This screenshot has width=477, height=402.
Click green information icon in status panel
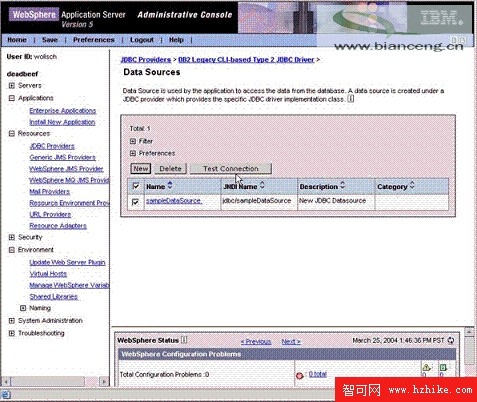443,367
